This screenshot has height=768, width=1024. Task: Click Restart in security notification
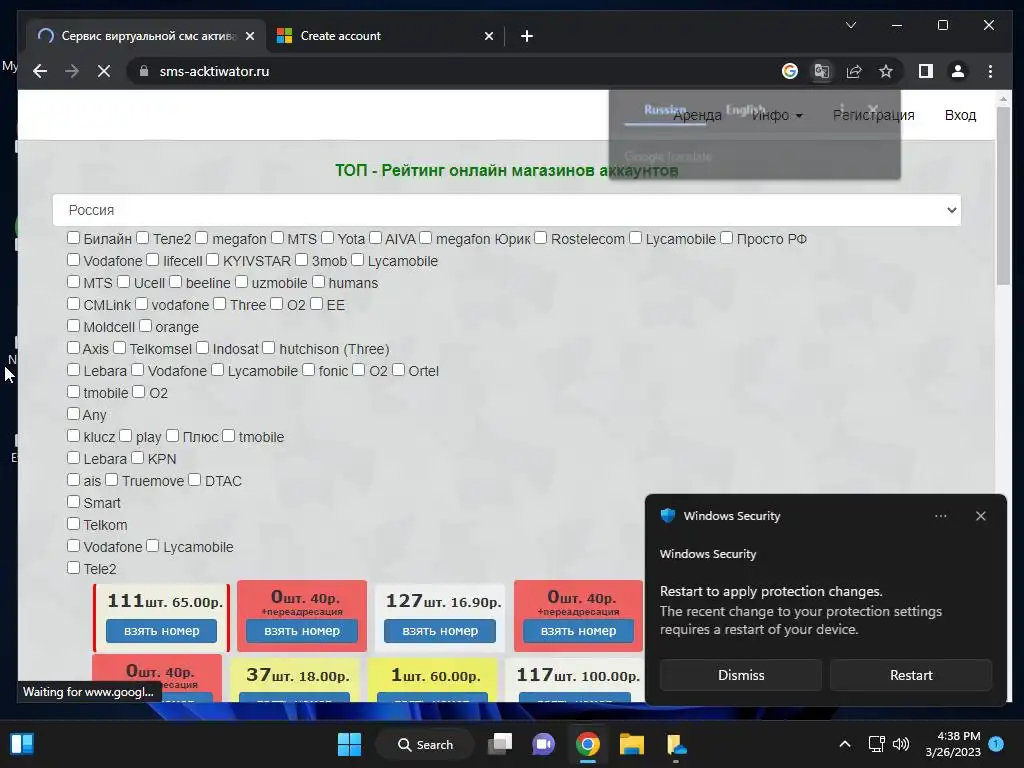click(x=911, y=675)
